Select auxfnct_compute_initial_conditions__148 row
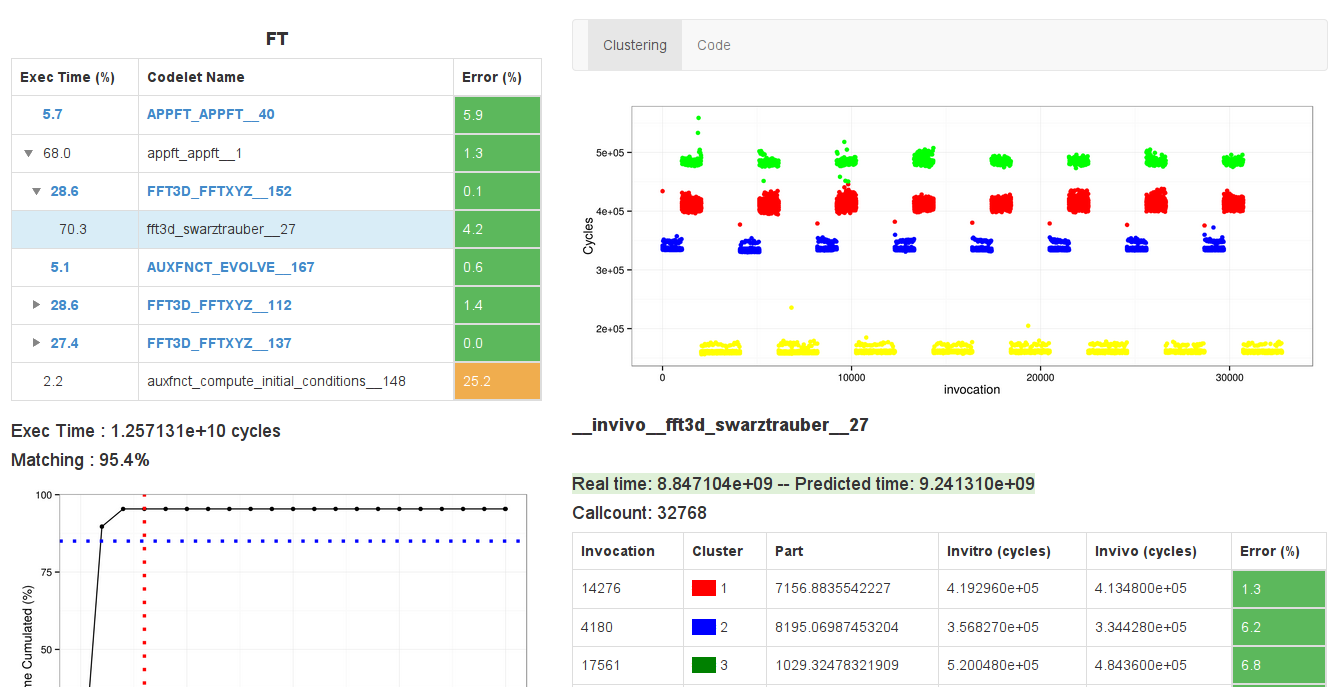This screenshot has height=687, width=1330. (276, 381)
